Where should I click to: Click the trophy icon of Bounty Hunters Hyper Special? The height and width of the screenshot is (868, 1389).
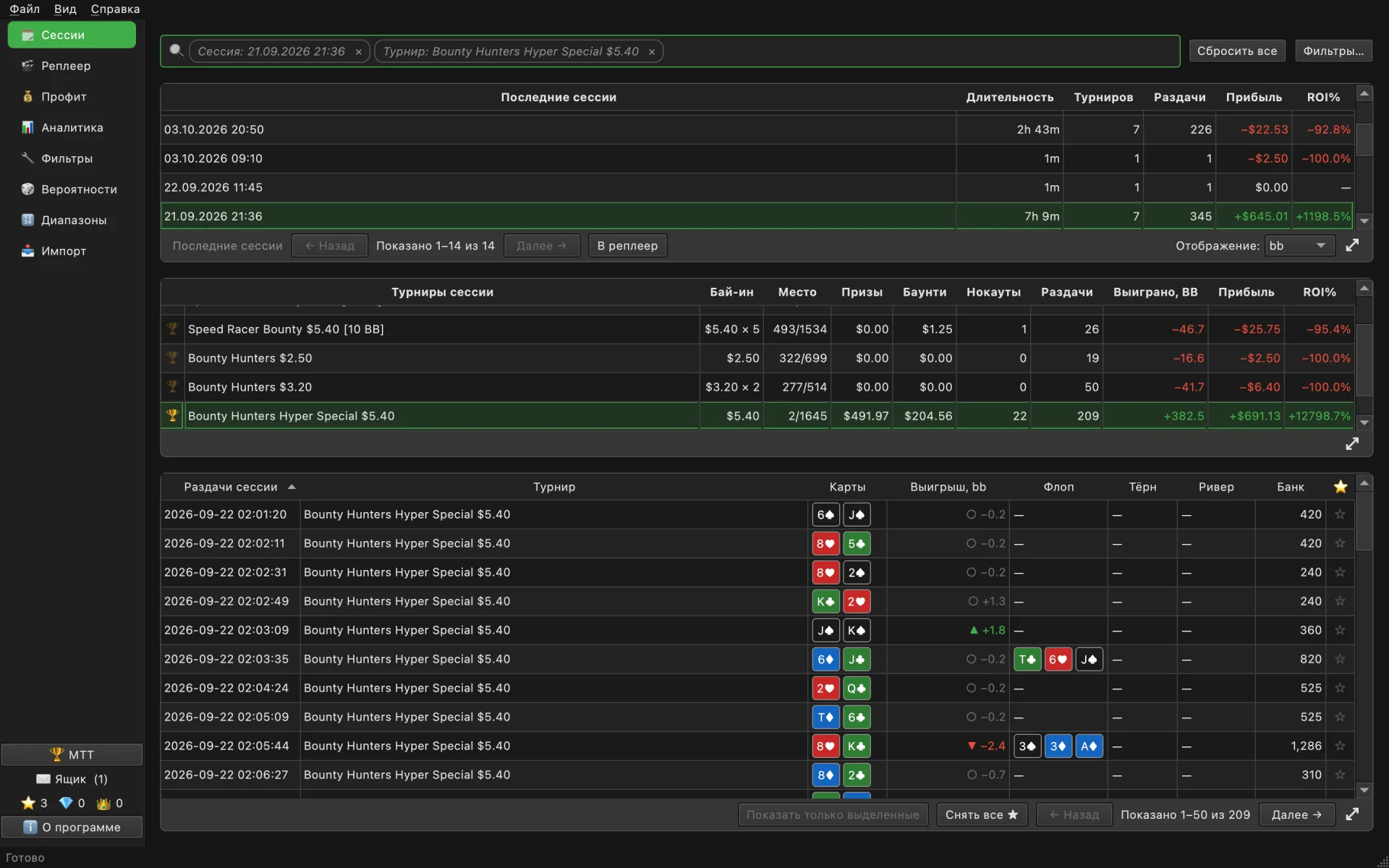(x=172, y=415)
